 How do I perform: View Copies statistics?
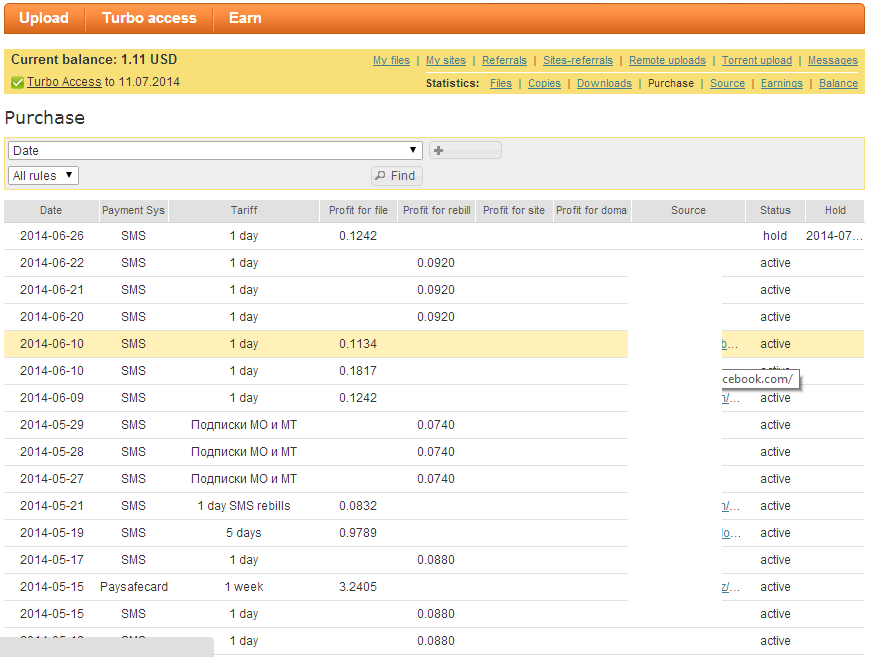[544, 83]
